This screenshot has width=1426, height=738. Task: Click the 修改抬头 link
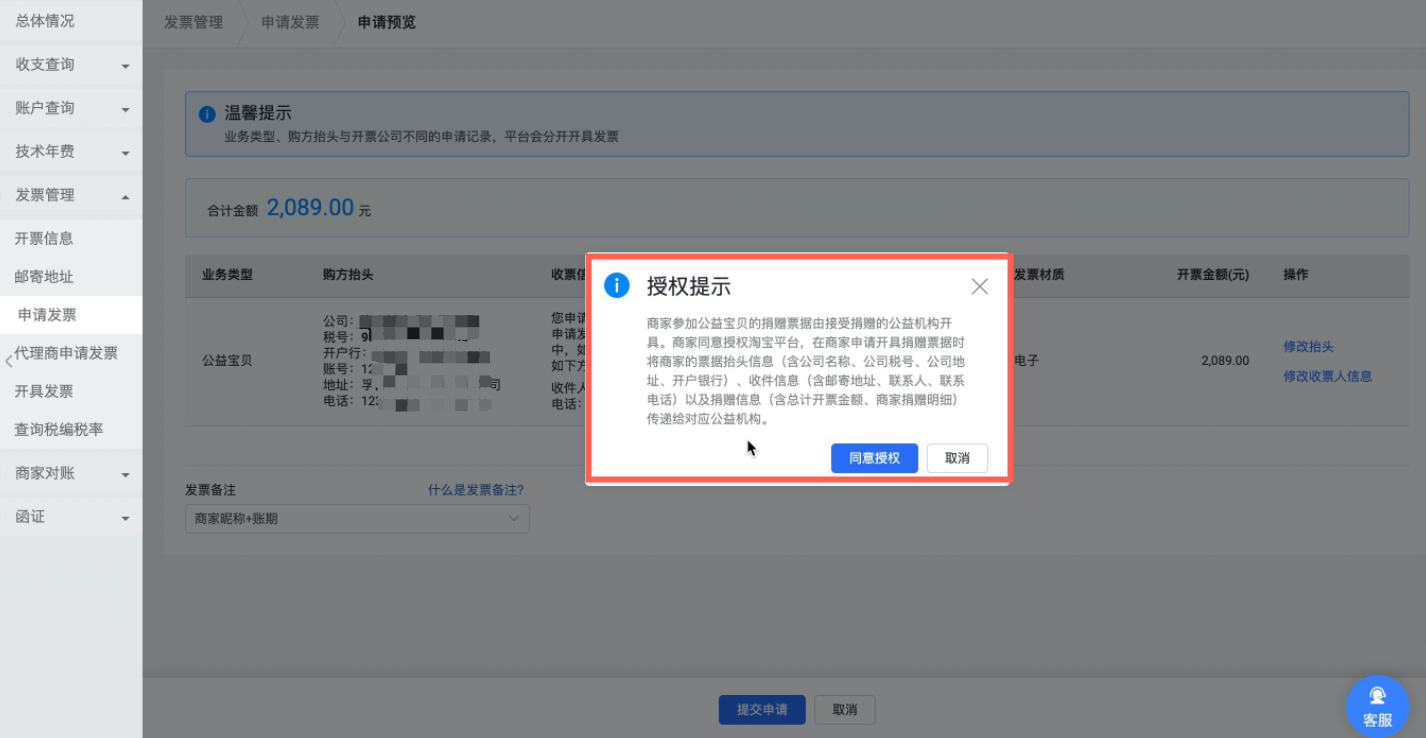(x=1308, y=346)
